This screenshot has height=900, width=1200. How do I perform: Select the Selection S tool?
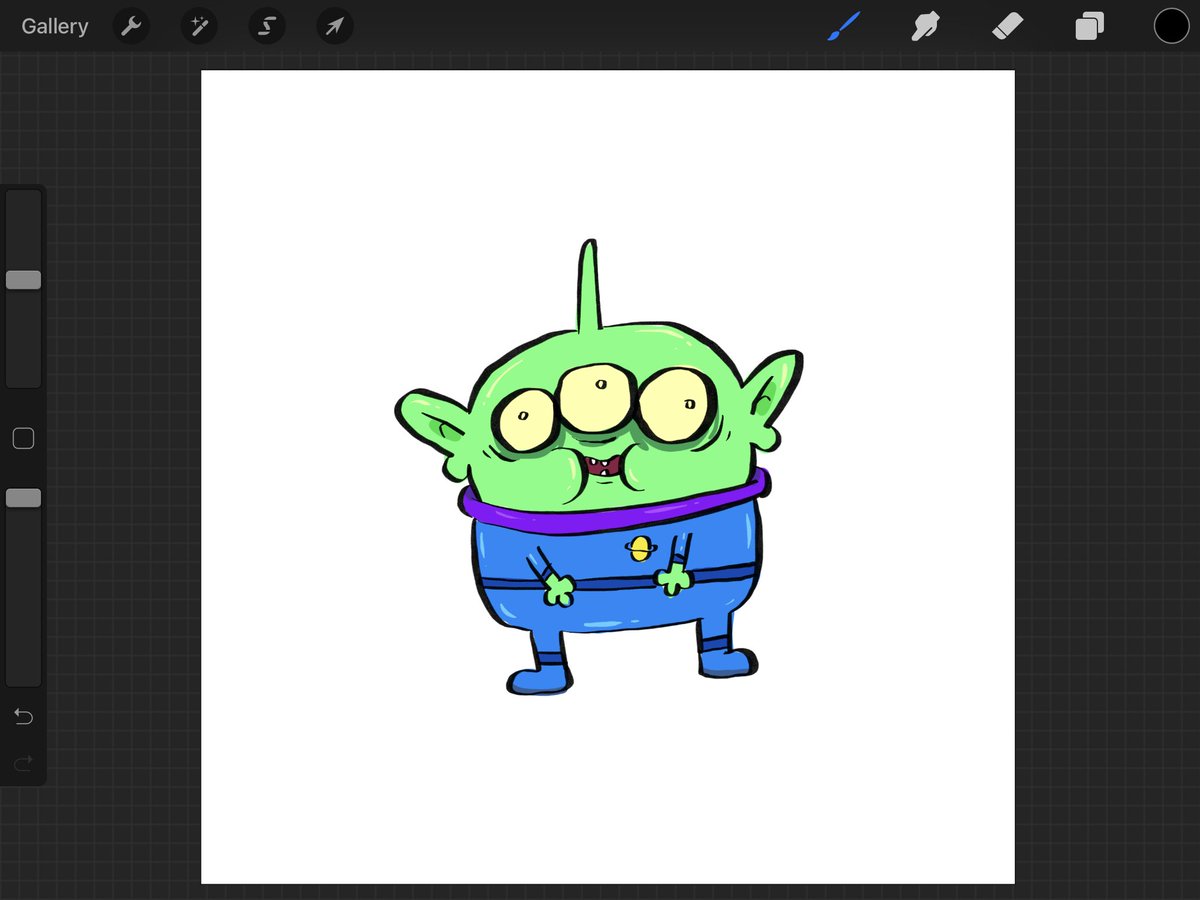[267, 26]
